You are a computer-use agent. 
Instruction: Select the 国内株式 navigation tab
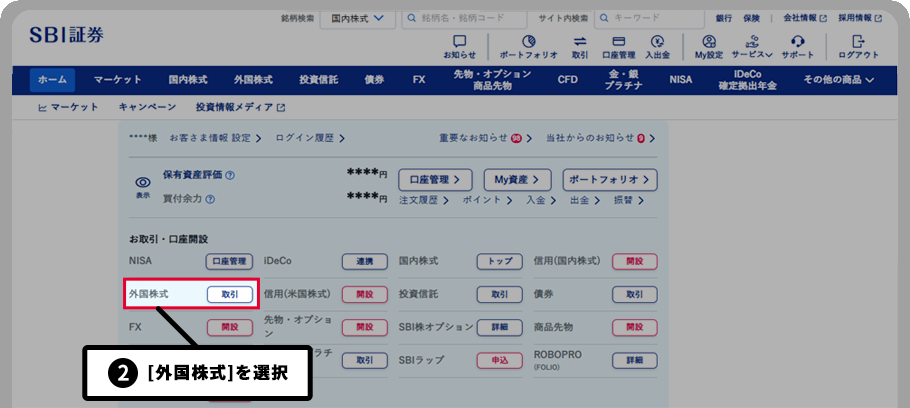188,80
